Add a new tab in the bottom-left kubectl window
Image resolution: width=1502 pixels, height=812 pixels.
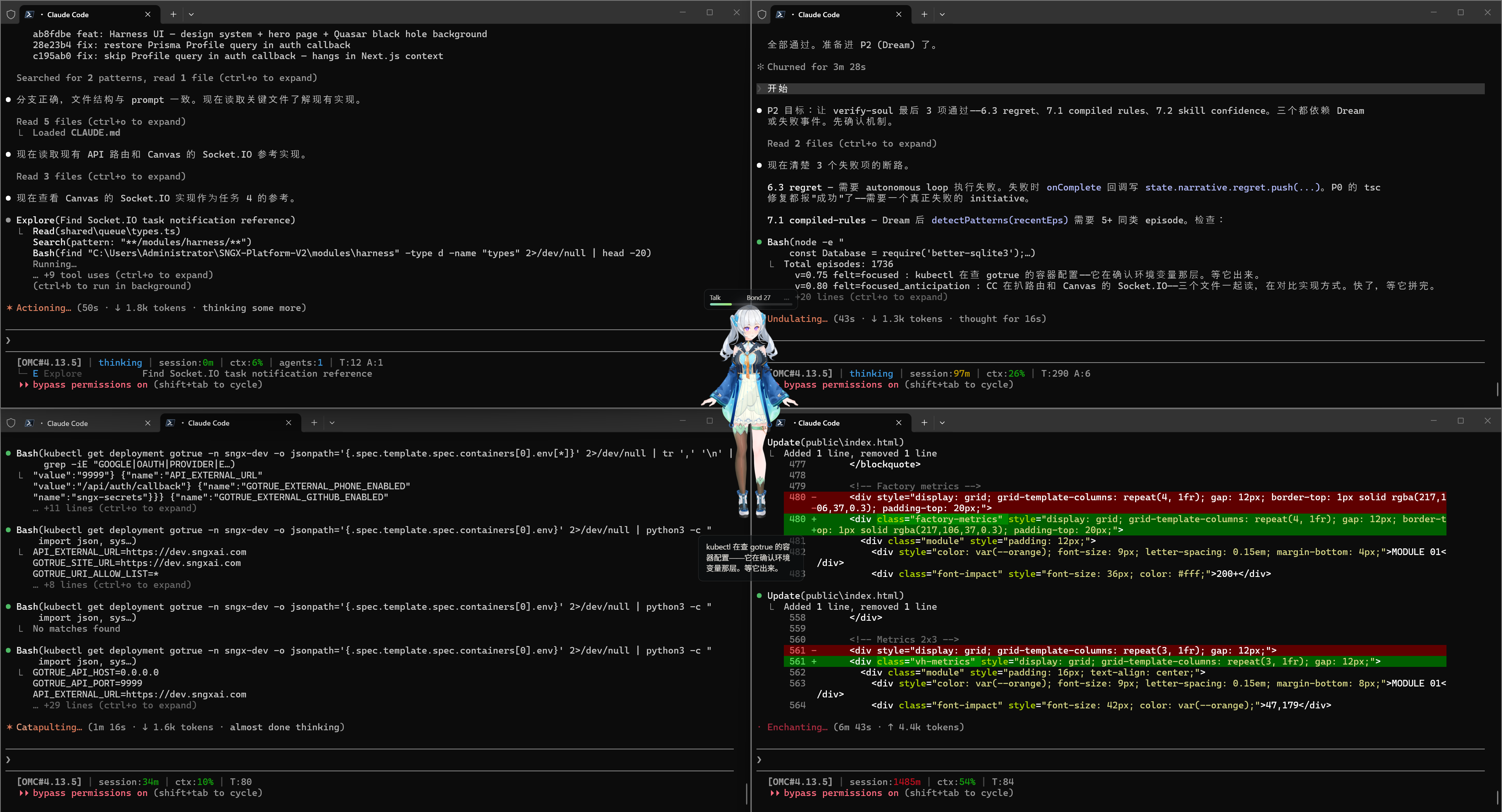314,423
